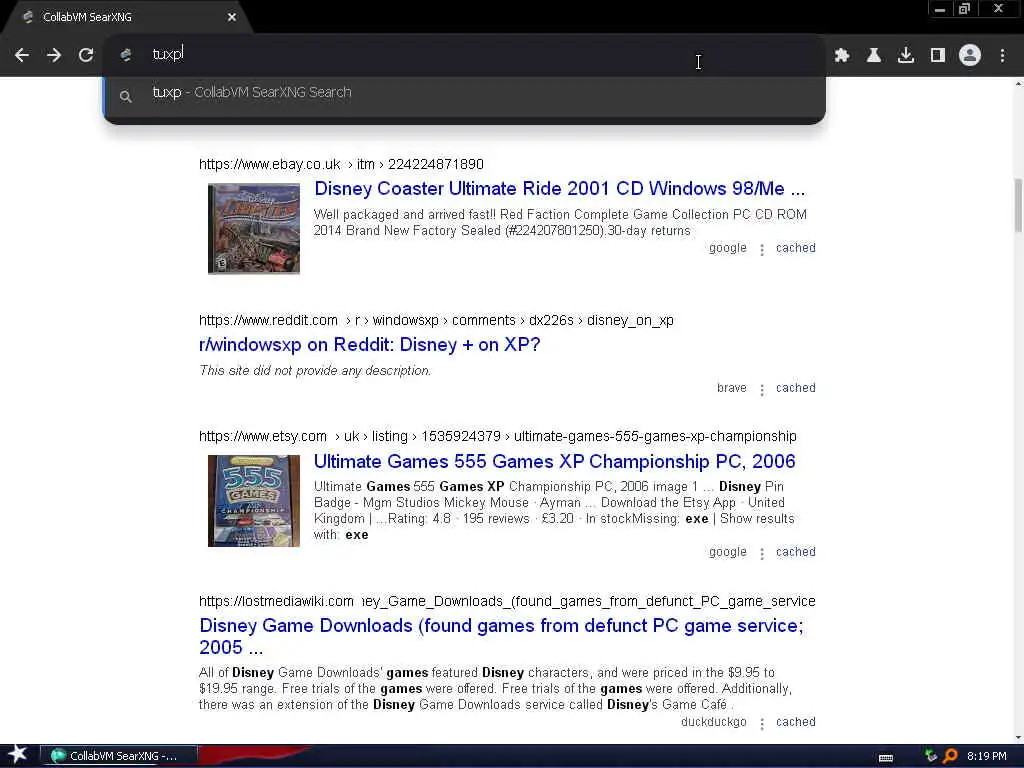Click the site icon in the address bar

click(x=126, y=55)
